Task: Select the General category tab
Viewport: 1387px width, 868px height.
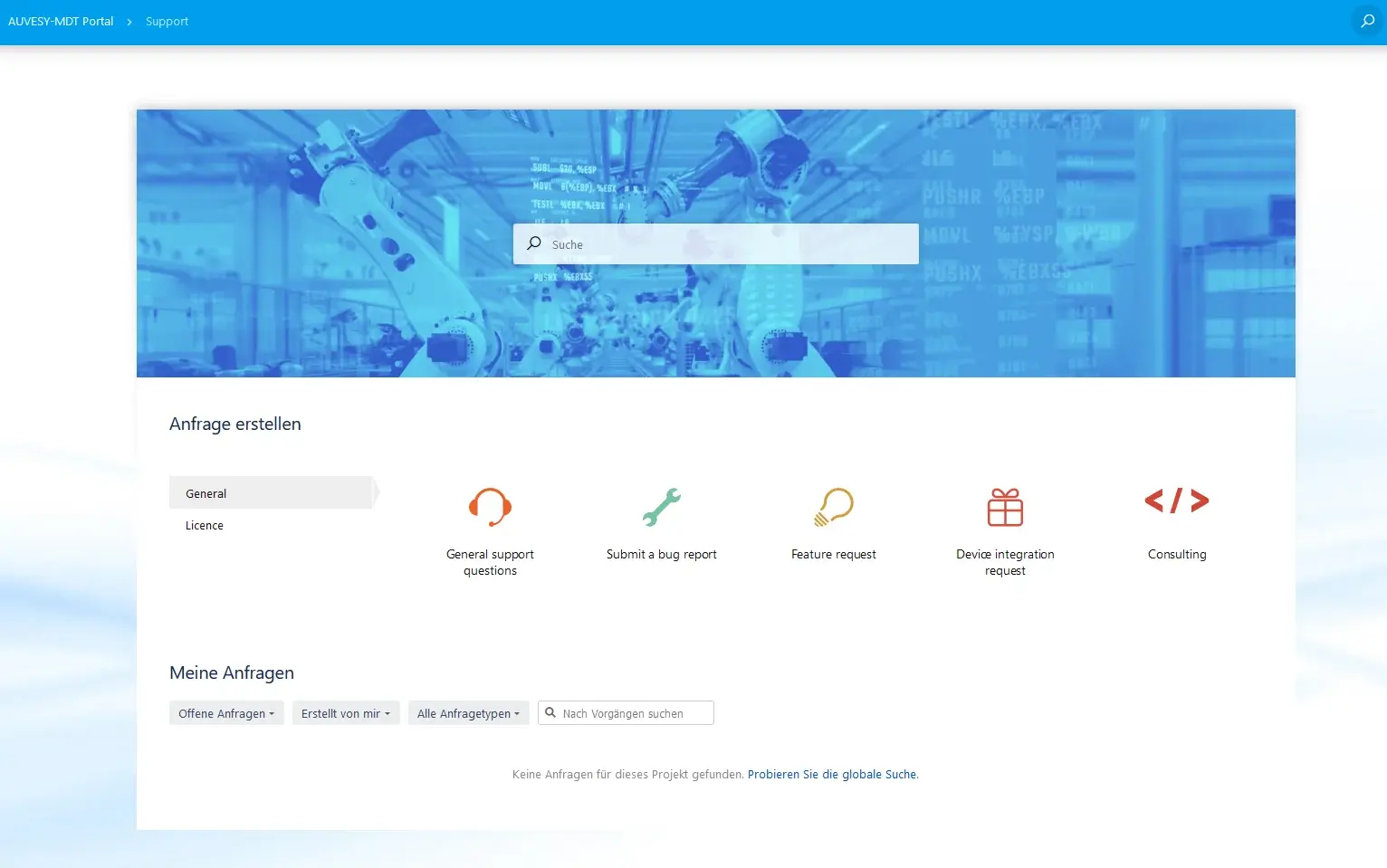Action: [206, 492]
